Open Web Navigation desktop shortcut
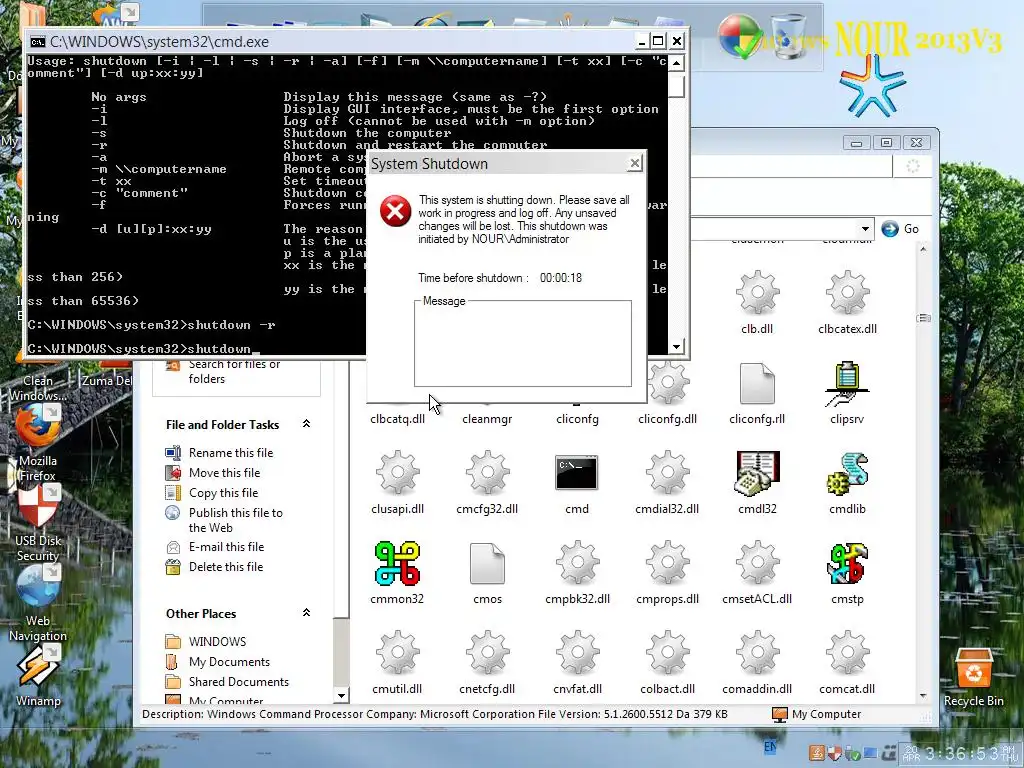This screenshot has height=768, width=1024. pyautogui.click(x=37, y=602)
